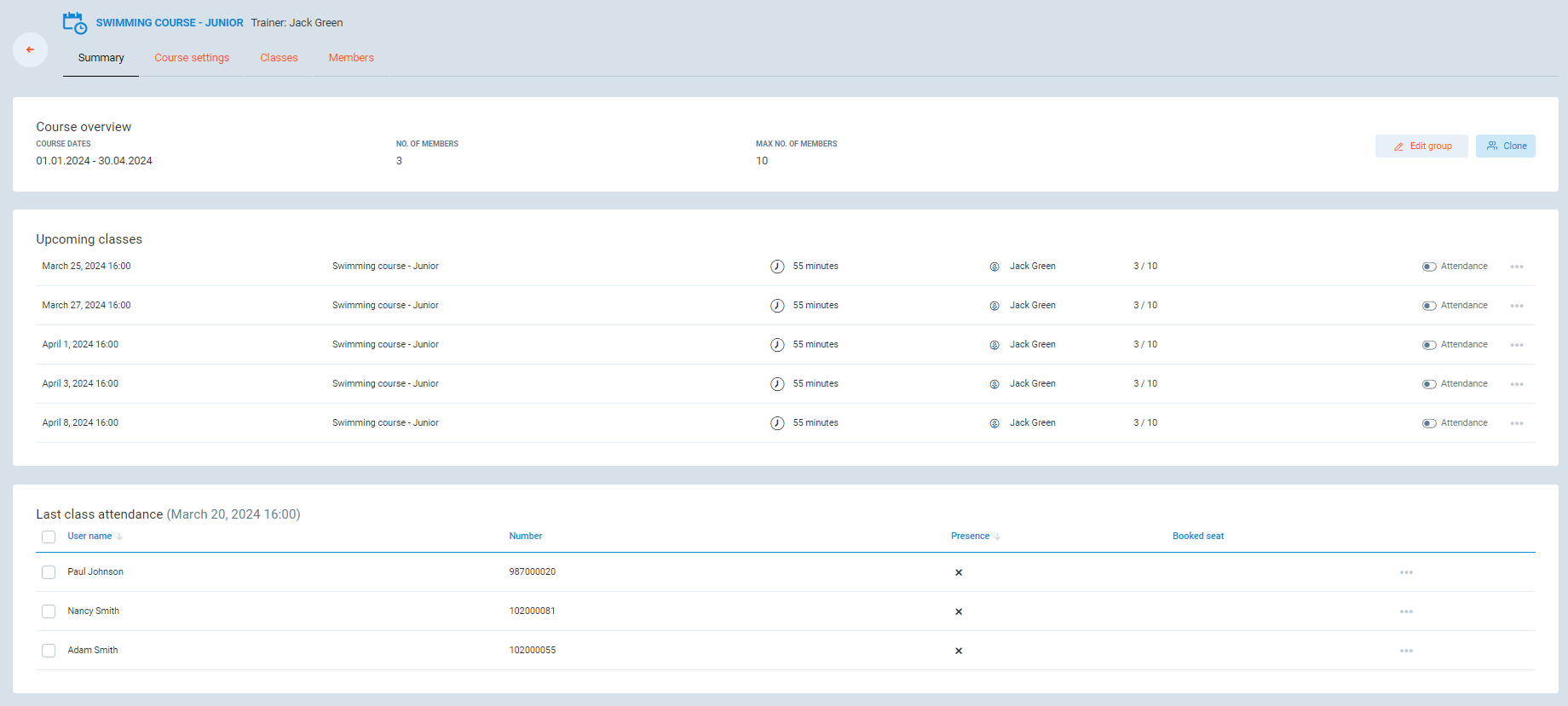Open the three-dot menu for March 25 class
Viewport: 1568px width, 706px height.
pyautogui.click(x=1516, y=267)
